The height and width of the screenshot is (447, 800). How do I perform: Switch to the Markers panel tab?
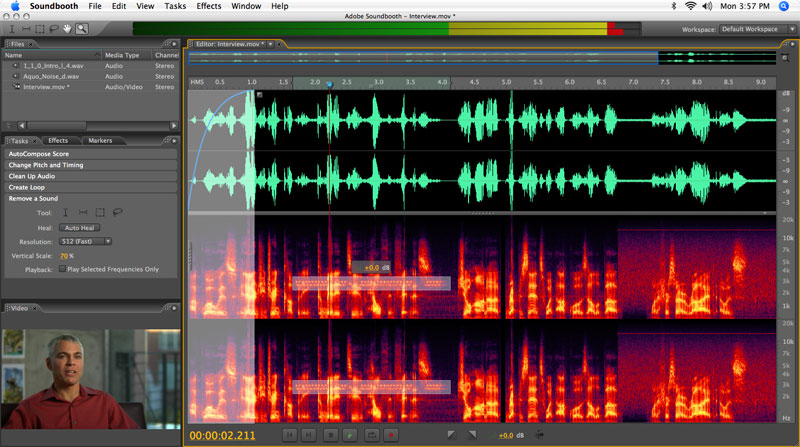(100, 140)
